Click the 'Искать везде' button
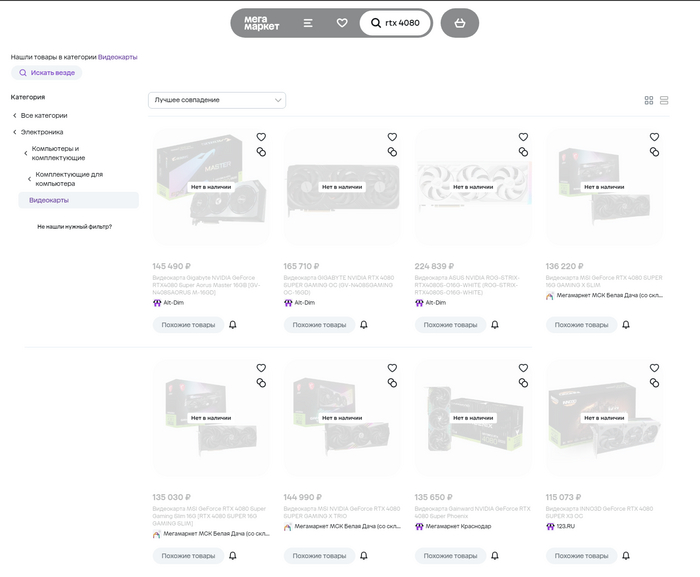The image size is (700, 577). (x=46, y=73)
